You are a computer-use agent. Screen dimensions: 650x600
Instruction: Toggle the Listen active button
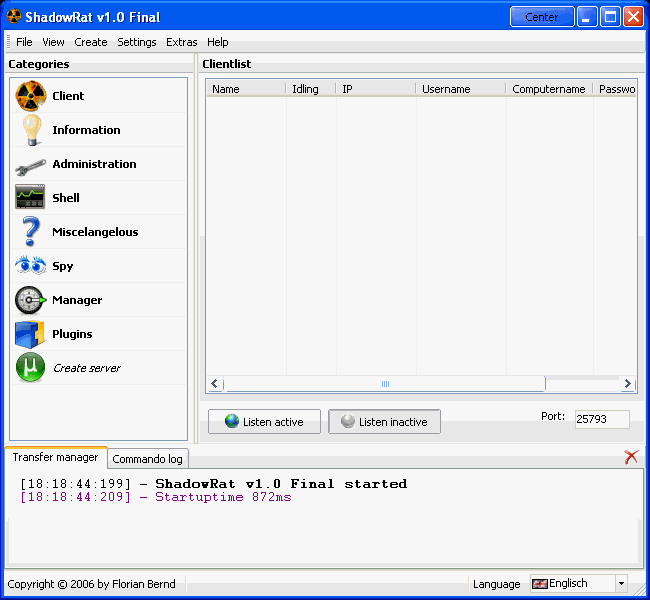pyautogui.click(x=264, y=422)
